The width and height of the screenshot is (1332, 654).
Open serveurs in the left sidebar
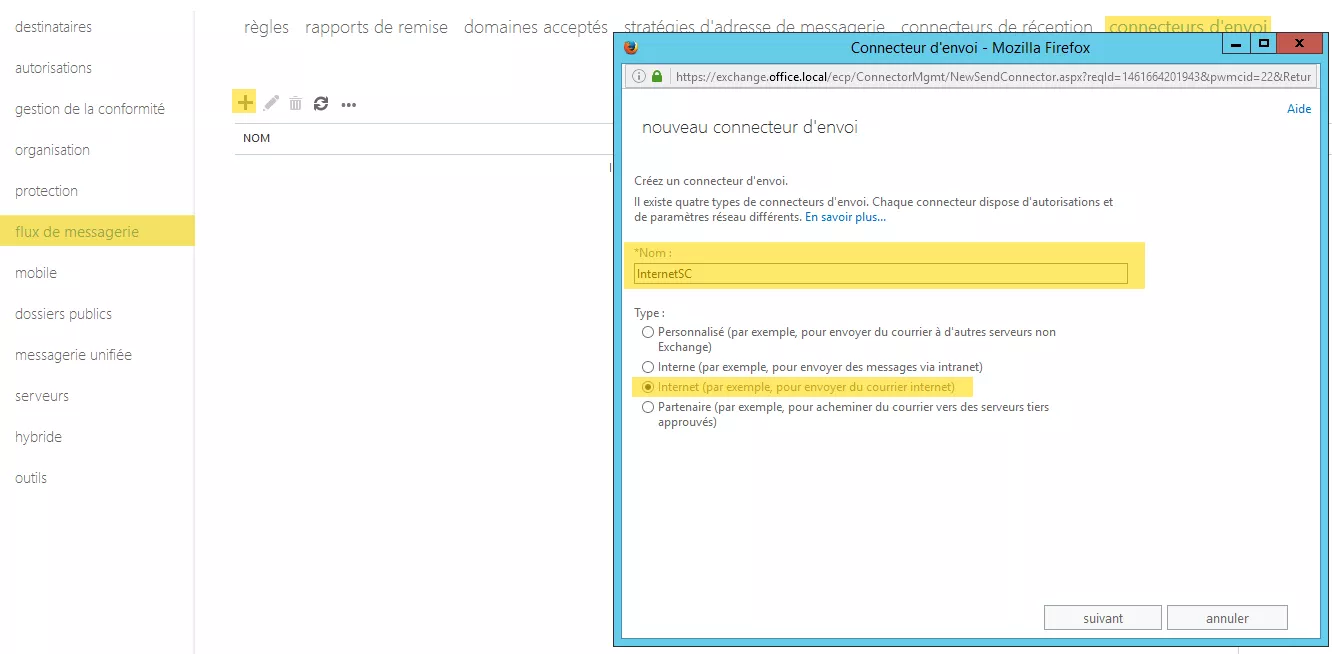click(42, 396)
